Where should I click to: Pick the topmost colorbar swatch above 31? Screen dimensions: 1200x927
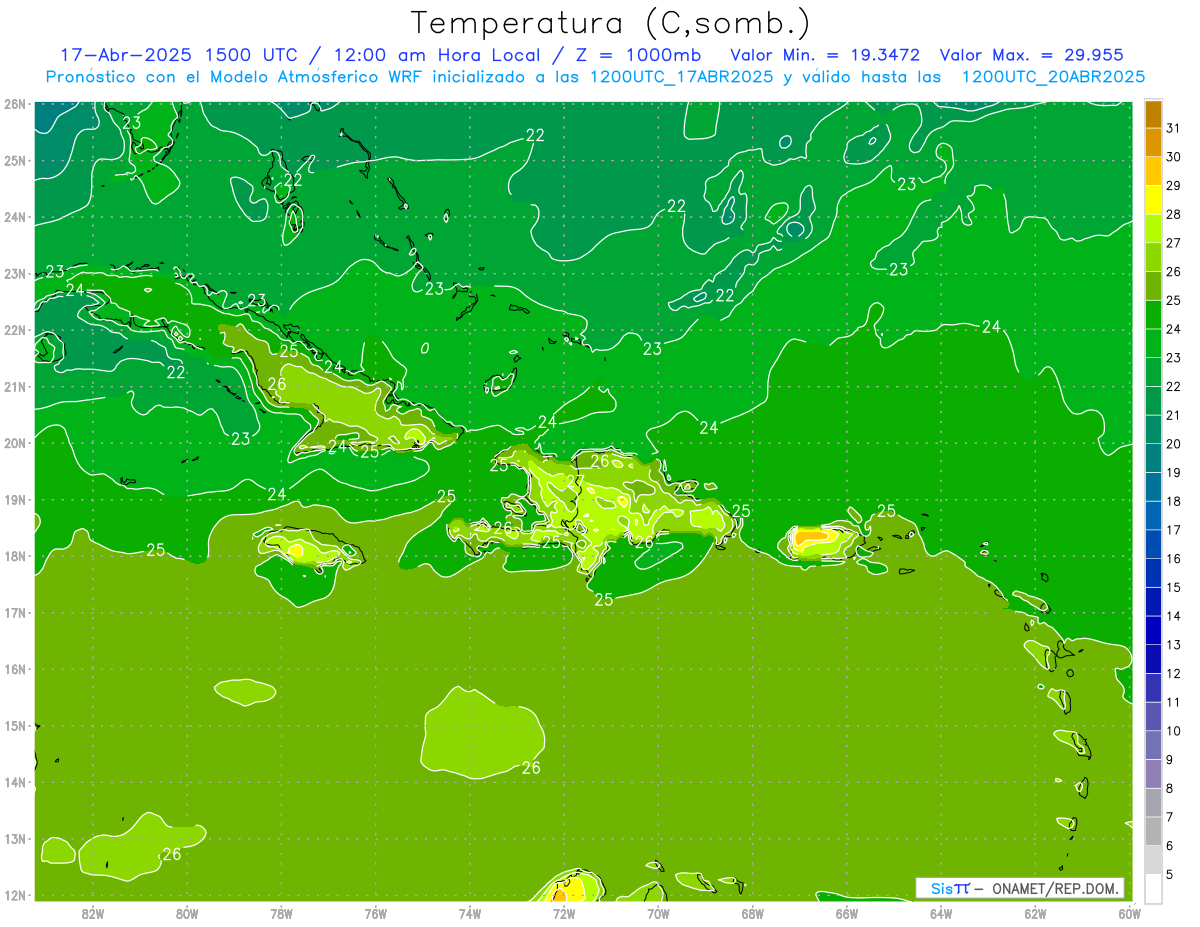(x=1153, y=114)
